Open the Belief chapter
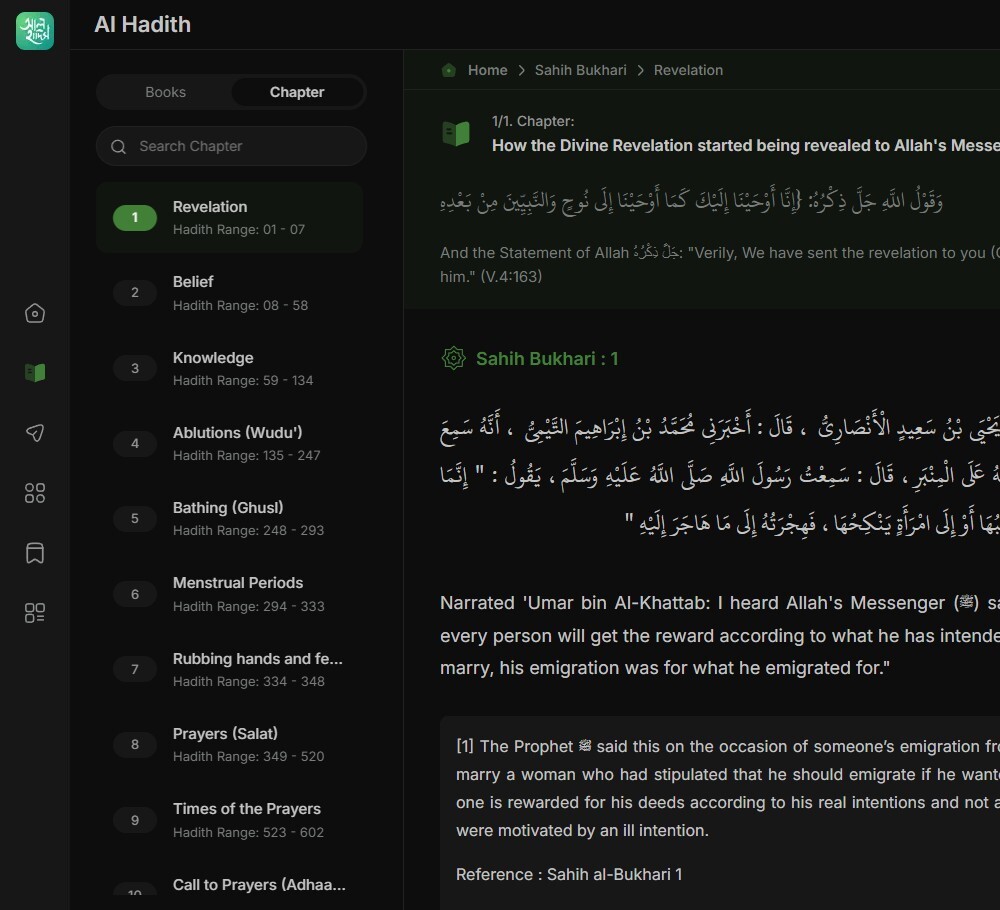 point(230,293)
